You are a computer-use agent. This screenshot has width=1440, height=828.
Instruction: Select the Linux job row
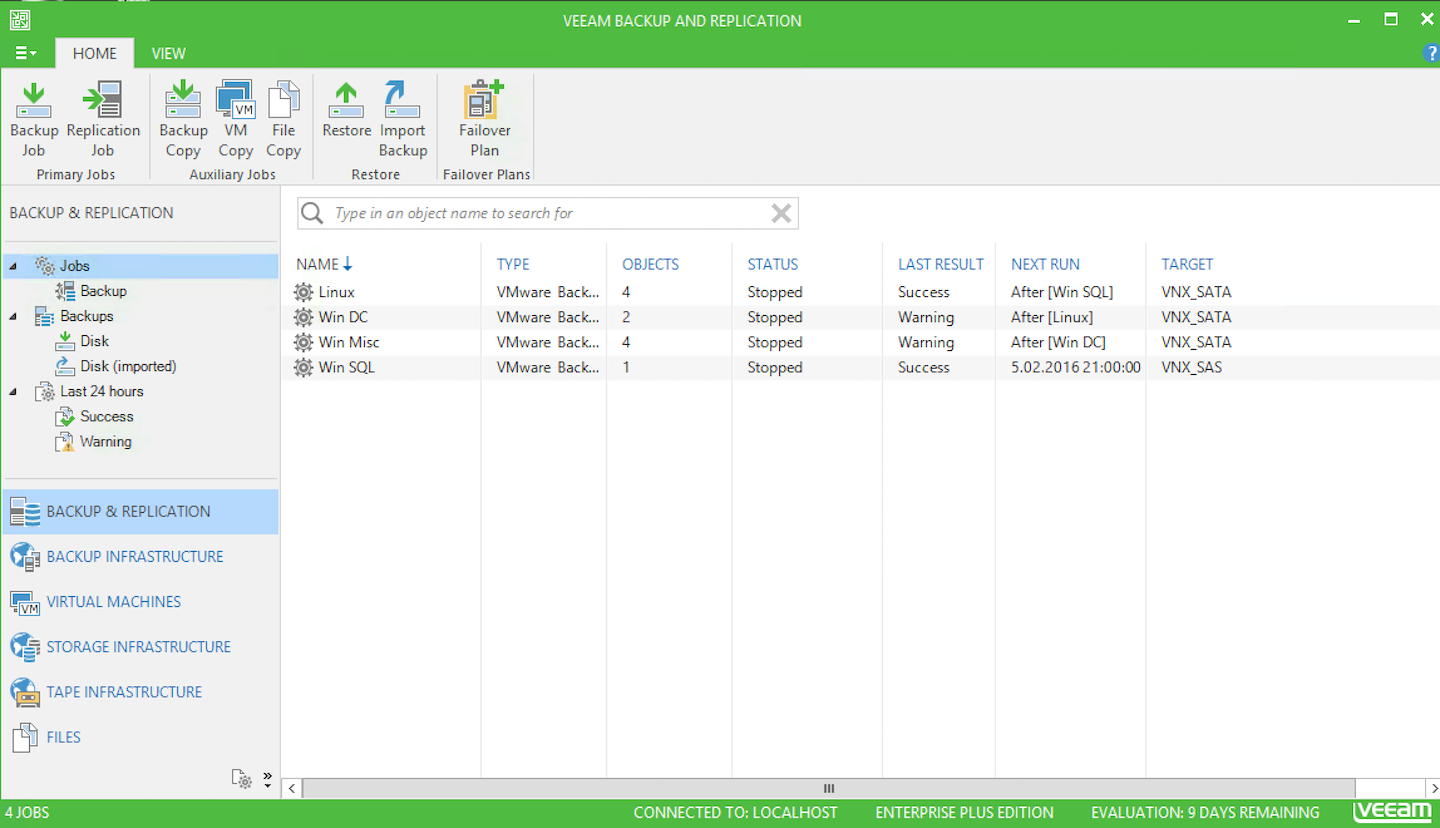(860, 292)
